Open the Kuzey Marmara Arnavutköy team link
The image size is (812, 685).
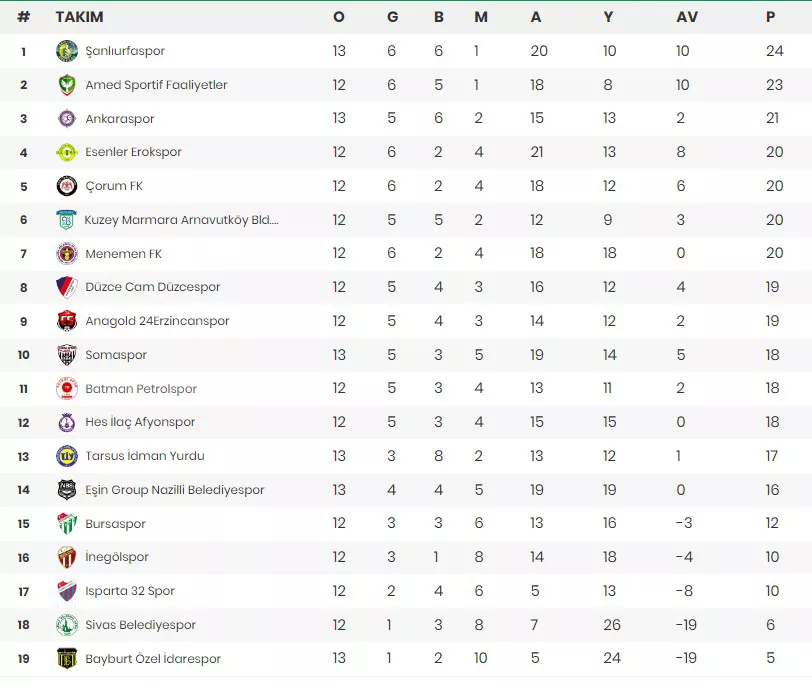point(181,220)
